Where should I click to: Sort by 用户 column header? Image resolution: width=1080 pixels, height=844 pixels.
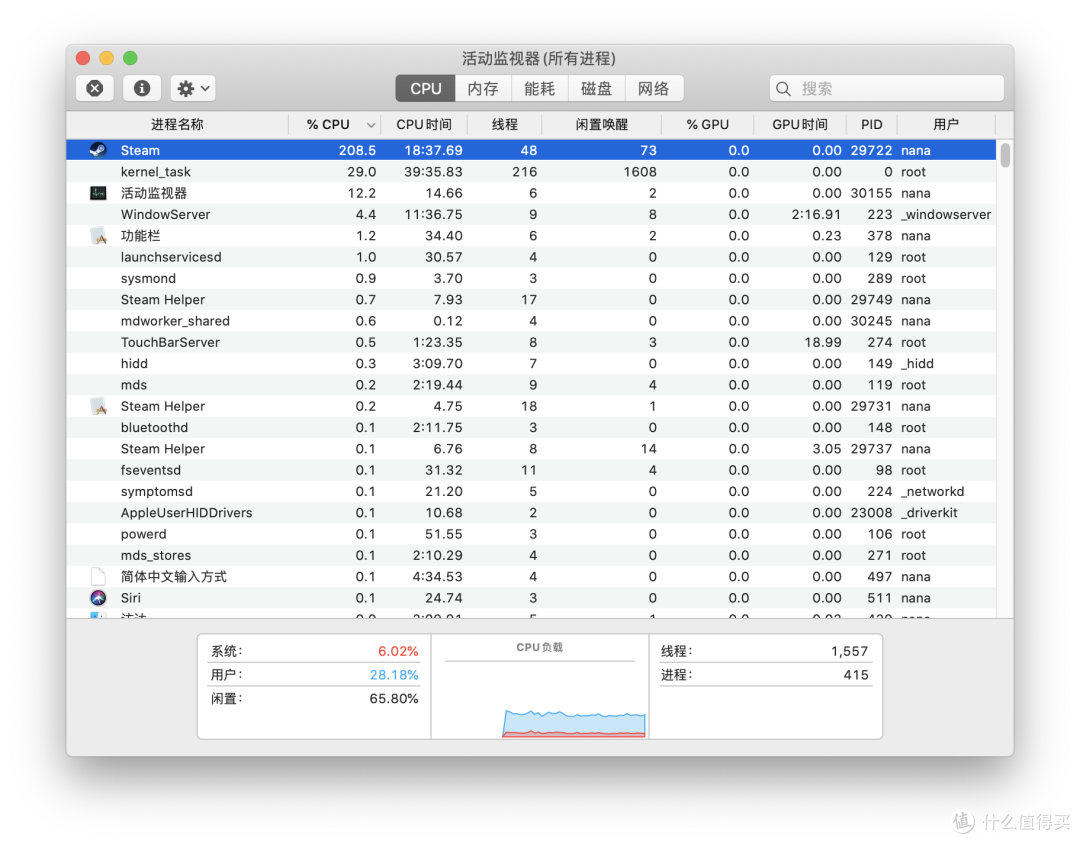pos(946,124)
